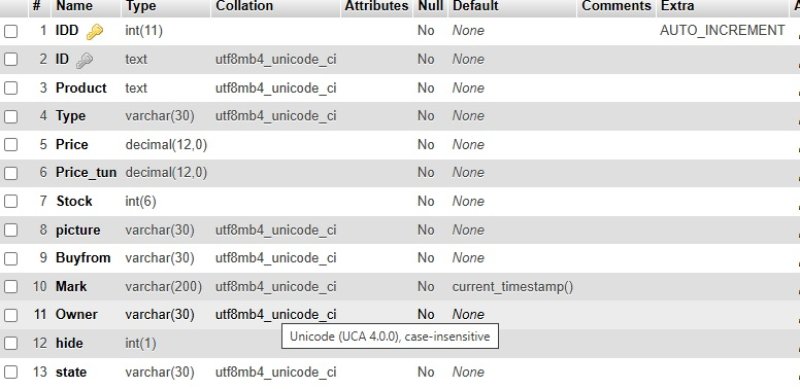
Task: Click the Extra column header
Action: (678, 6)
